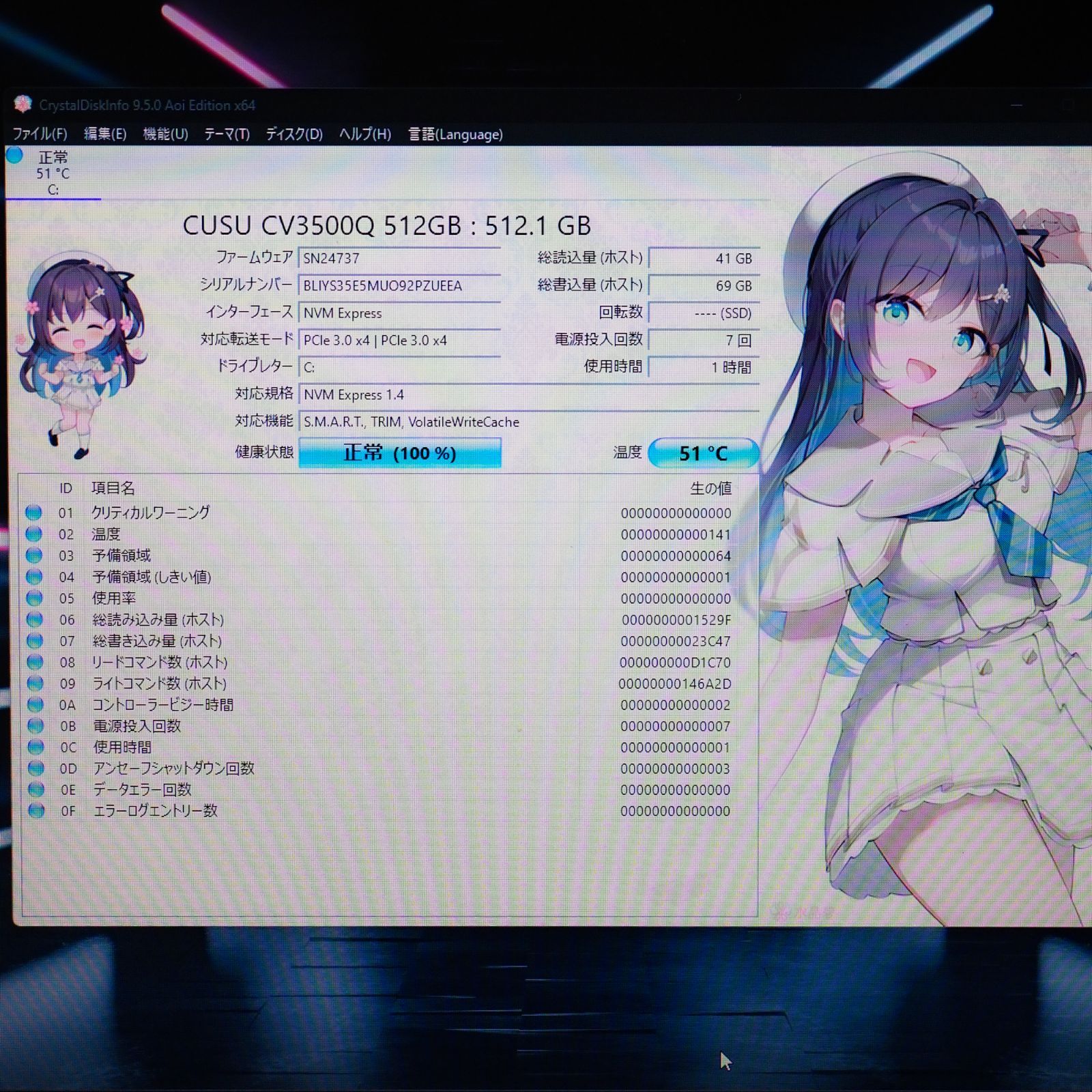Image resolution: width=1092 pixels, height=1092 pixels.
Task: Click the status orb for row 0F エラーログエントリー数
Action: click(35, 811)
